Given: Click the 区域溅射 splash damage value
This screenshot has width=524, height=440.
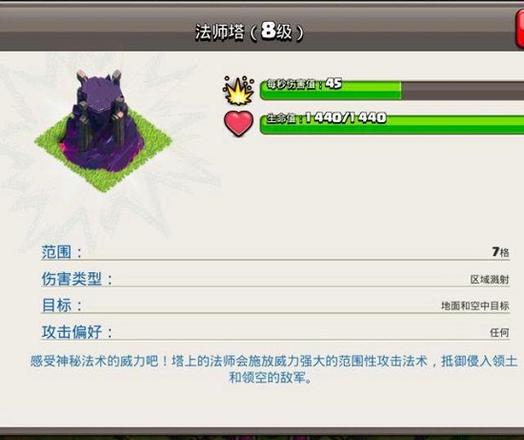Looking at the screenshot, I should tap(490, 280).
